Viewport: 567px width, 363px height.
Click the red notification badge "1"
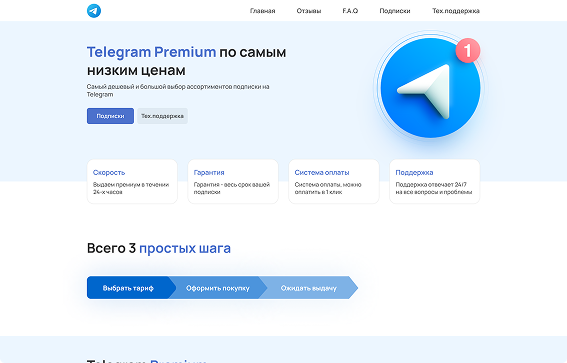468,51
